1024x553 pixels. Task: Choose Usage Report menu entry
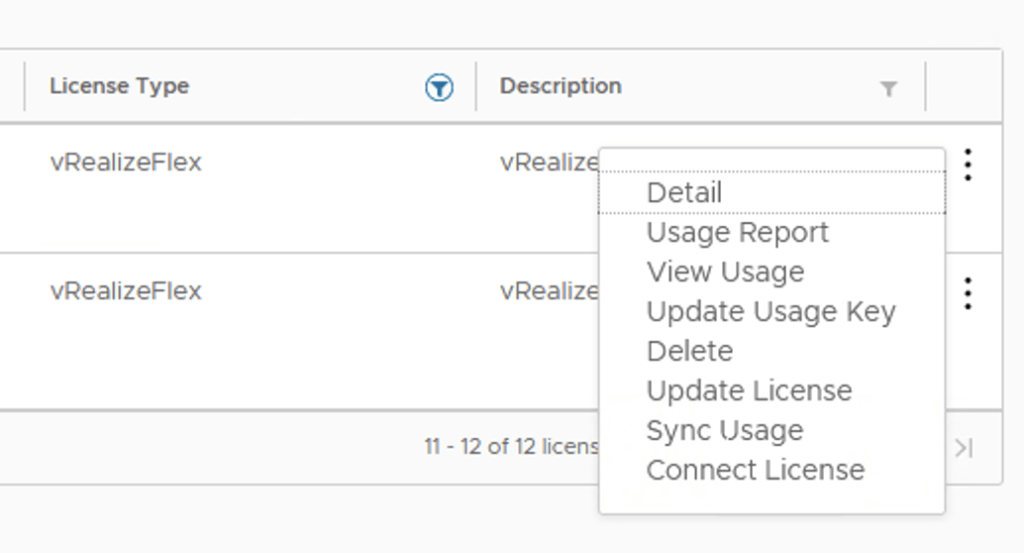[737, 232]
